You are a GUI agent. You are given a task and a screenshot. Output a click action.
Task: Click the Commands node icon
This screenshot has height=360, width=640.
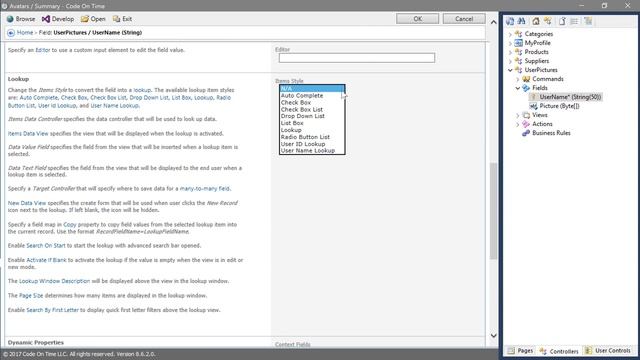pos(526,79)
